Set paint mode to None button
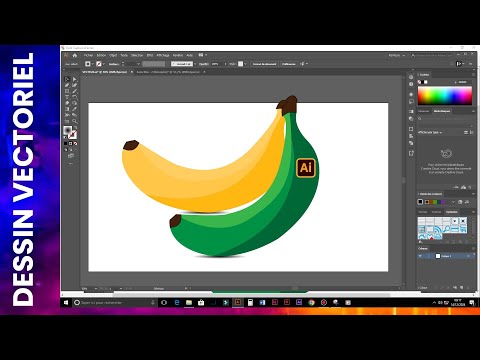This screenshot has width=480, height=360. (76, 144)
